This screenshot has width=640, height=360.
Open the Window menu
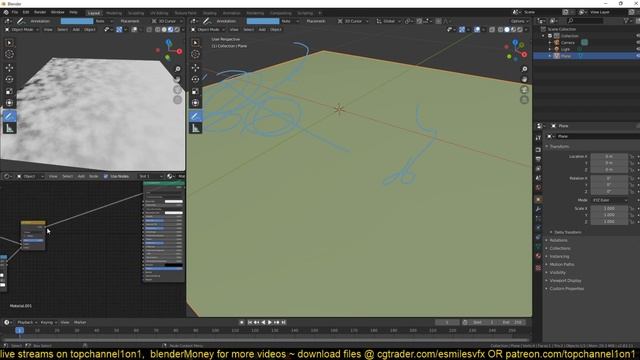pos(58,12)
